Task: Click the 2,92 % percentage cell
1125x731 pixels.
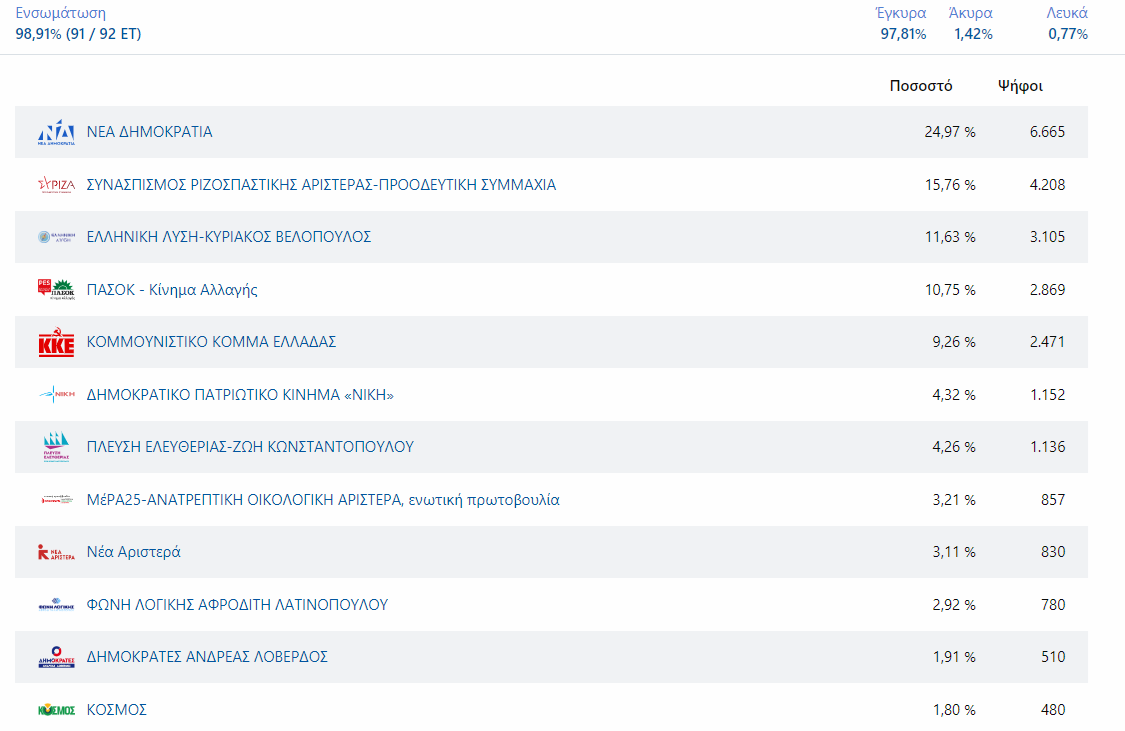Action: [954, 605]
